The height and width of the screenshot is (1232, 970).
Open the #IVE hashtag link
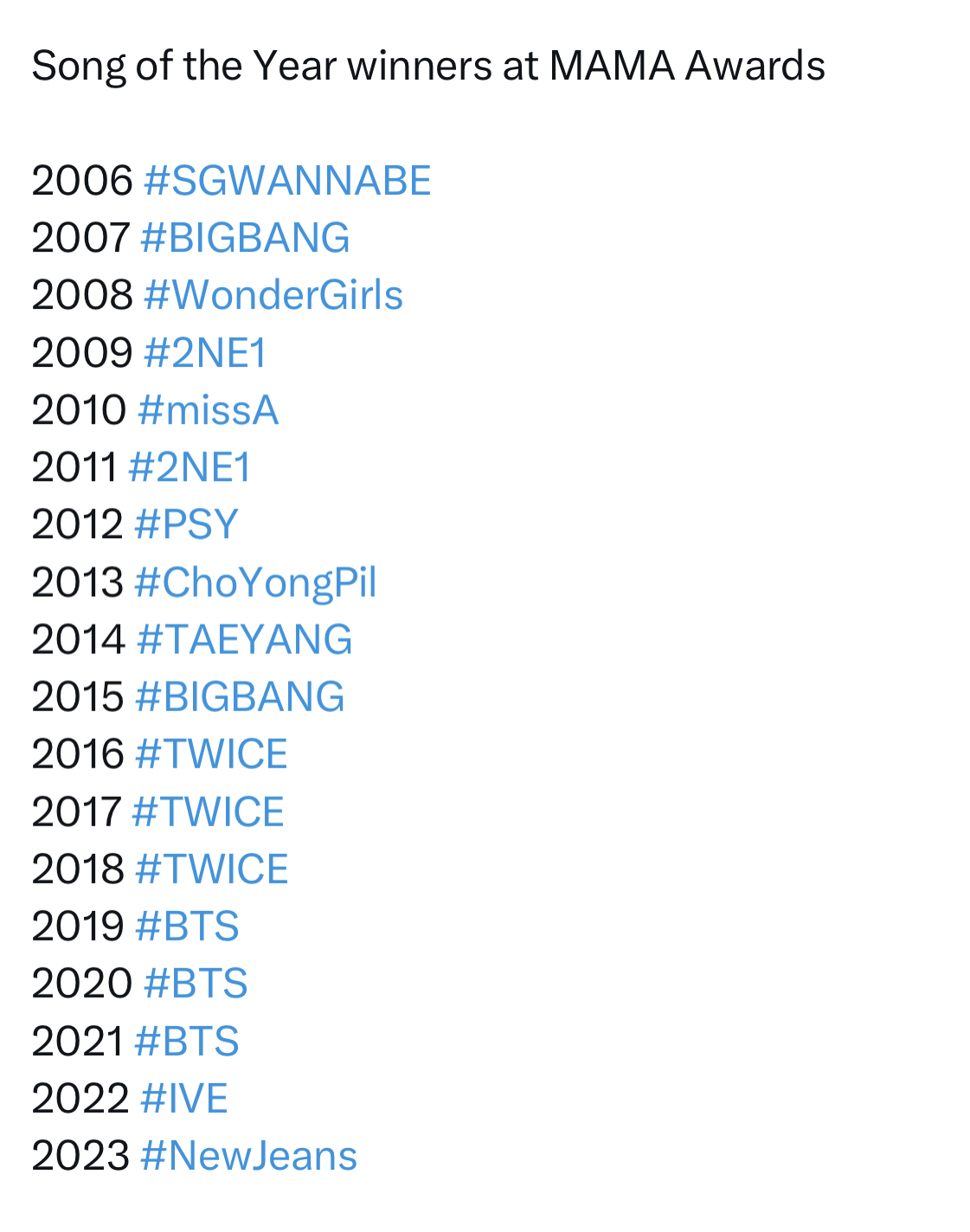click(183, 1098)
